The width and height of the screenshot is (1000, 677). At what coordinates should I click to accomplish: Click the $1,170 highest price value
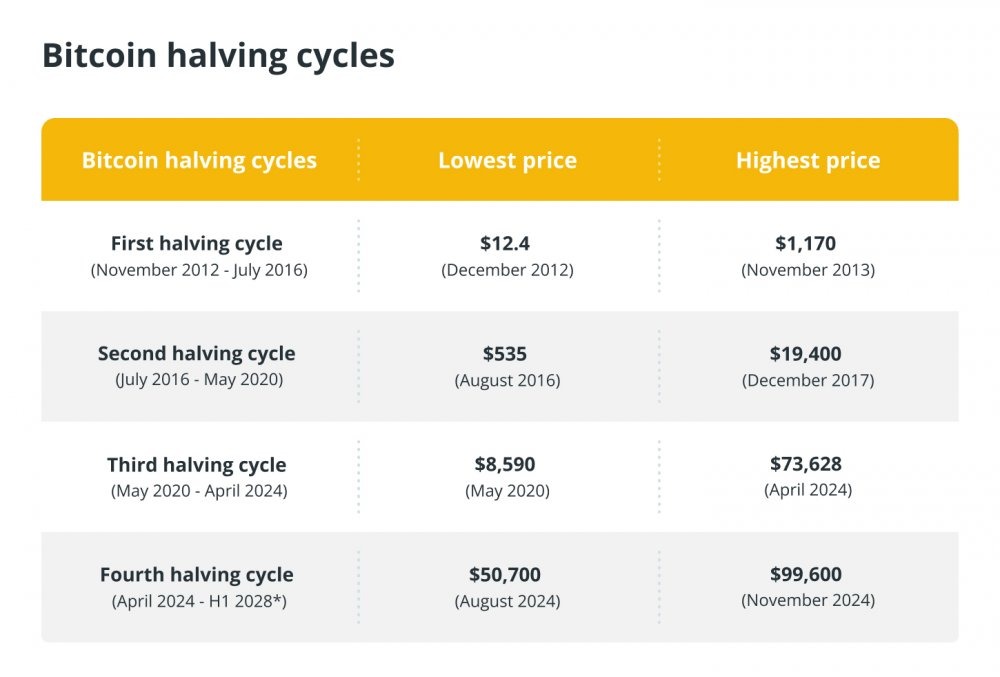point(806,243)
